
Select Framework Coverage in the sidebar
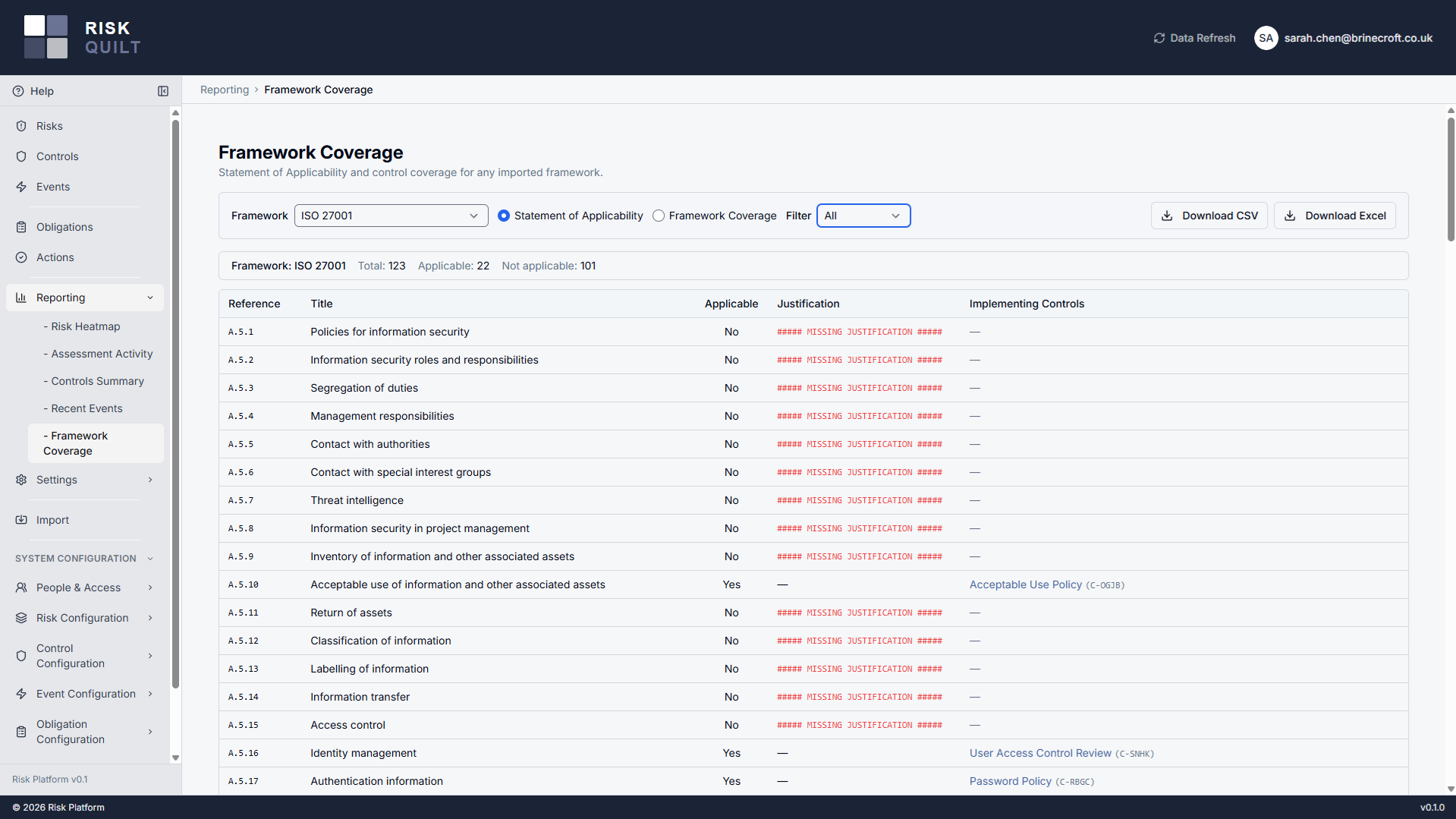pyautogui.click(x=96, y=443)
